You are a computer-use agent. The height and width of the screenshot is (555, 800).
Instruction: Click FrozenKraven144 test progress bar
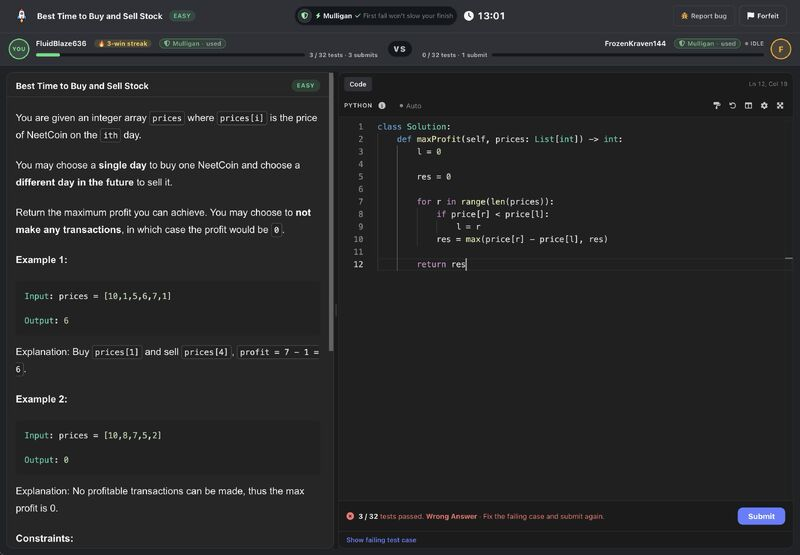click(628, 55)
